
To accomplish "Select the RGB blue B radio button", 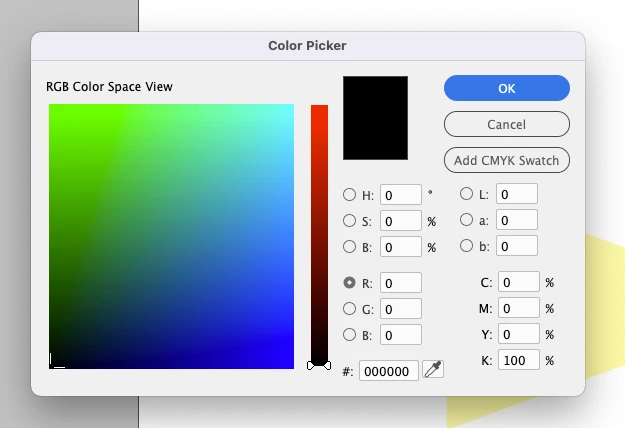I will [350, 335].
